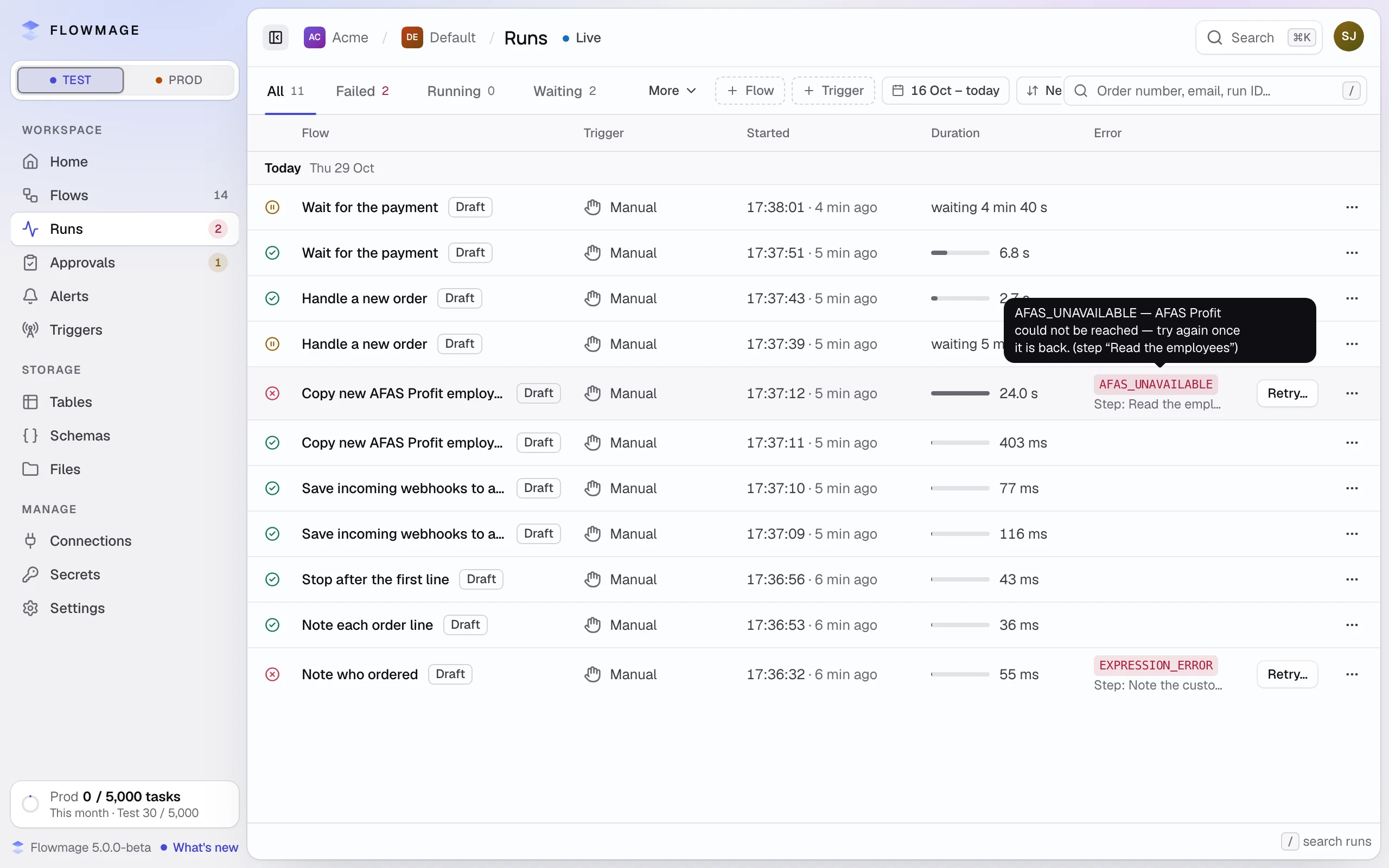Retry the AFAS_UNAVAILABLE failed run
1389x868 pixels.
(1287, 393)
